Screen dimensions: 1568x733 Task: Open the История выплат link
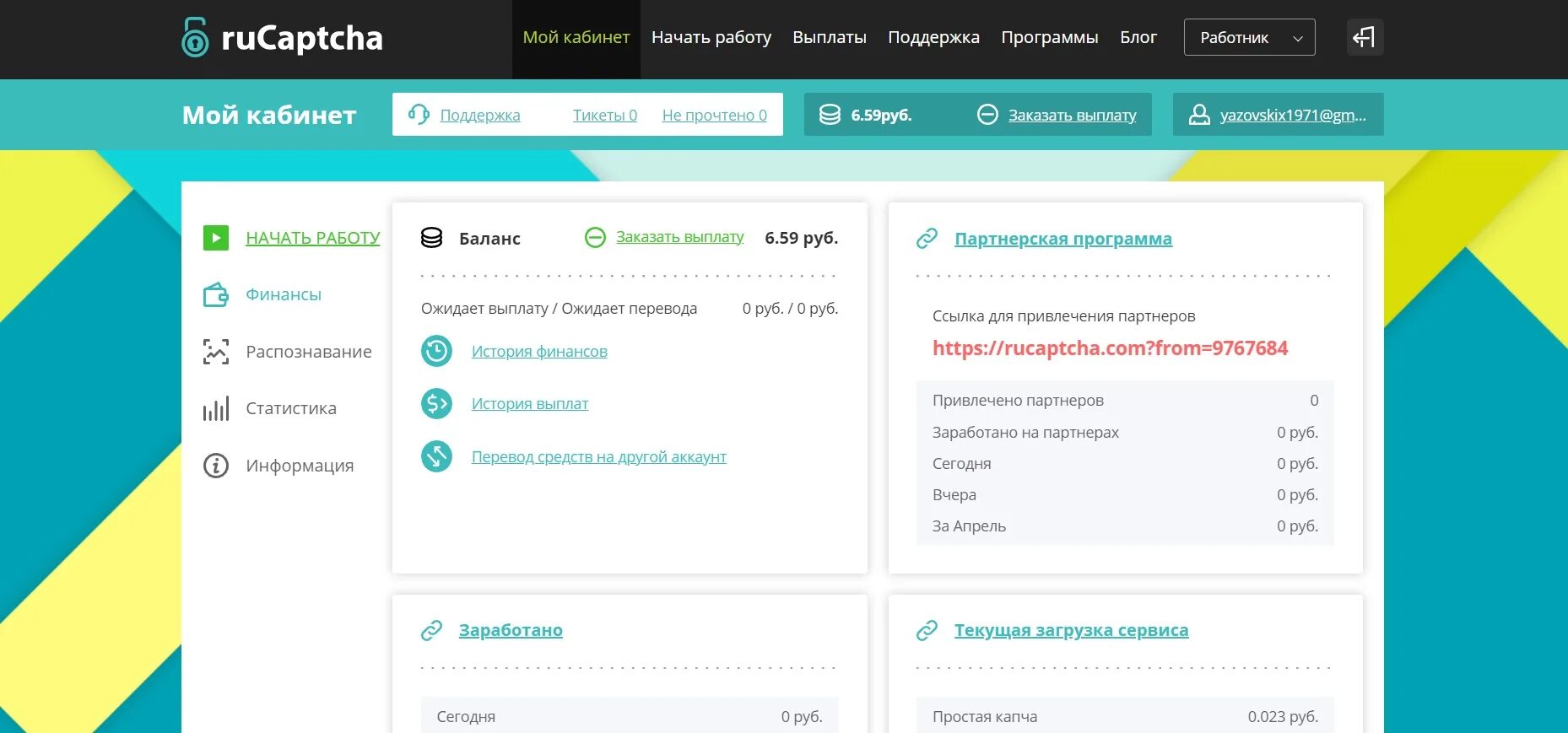coord(530,404)
